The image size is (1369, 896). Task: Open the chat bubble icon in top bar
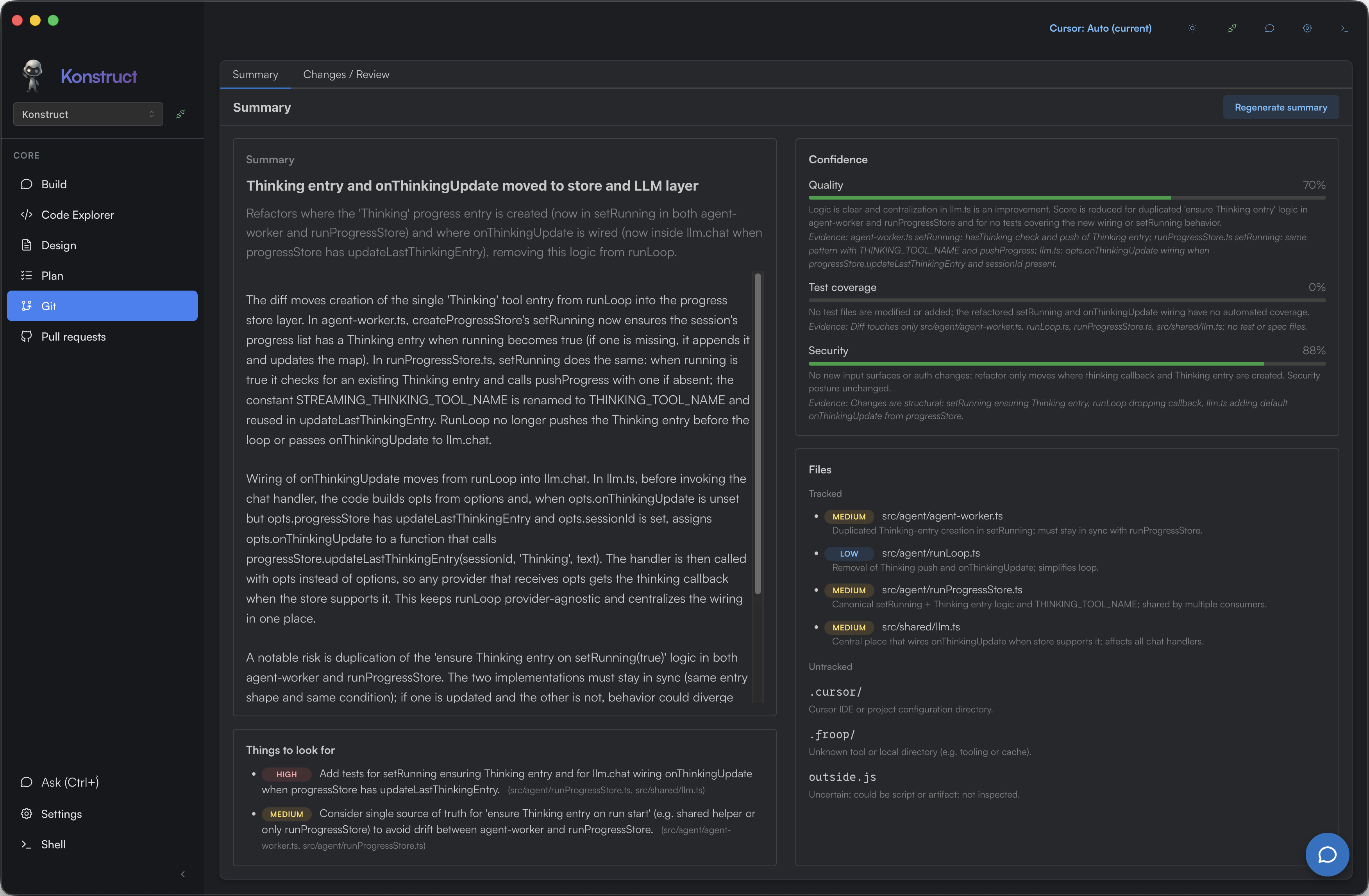point(1269,28)
